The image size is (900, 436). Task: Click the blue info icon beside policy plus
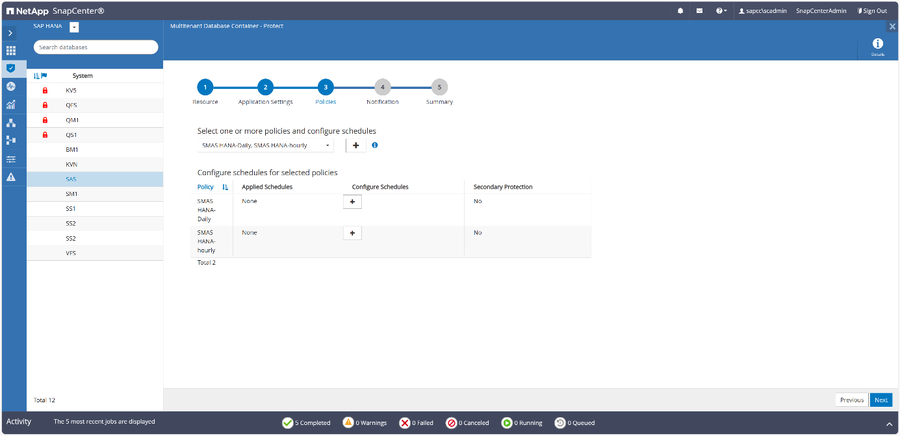375,145
